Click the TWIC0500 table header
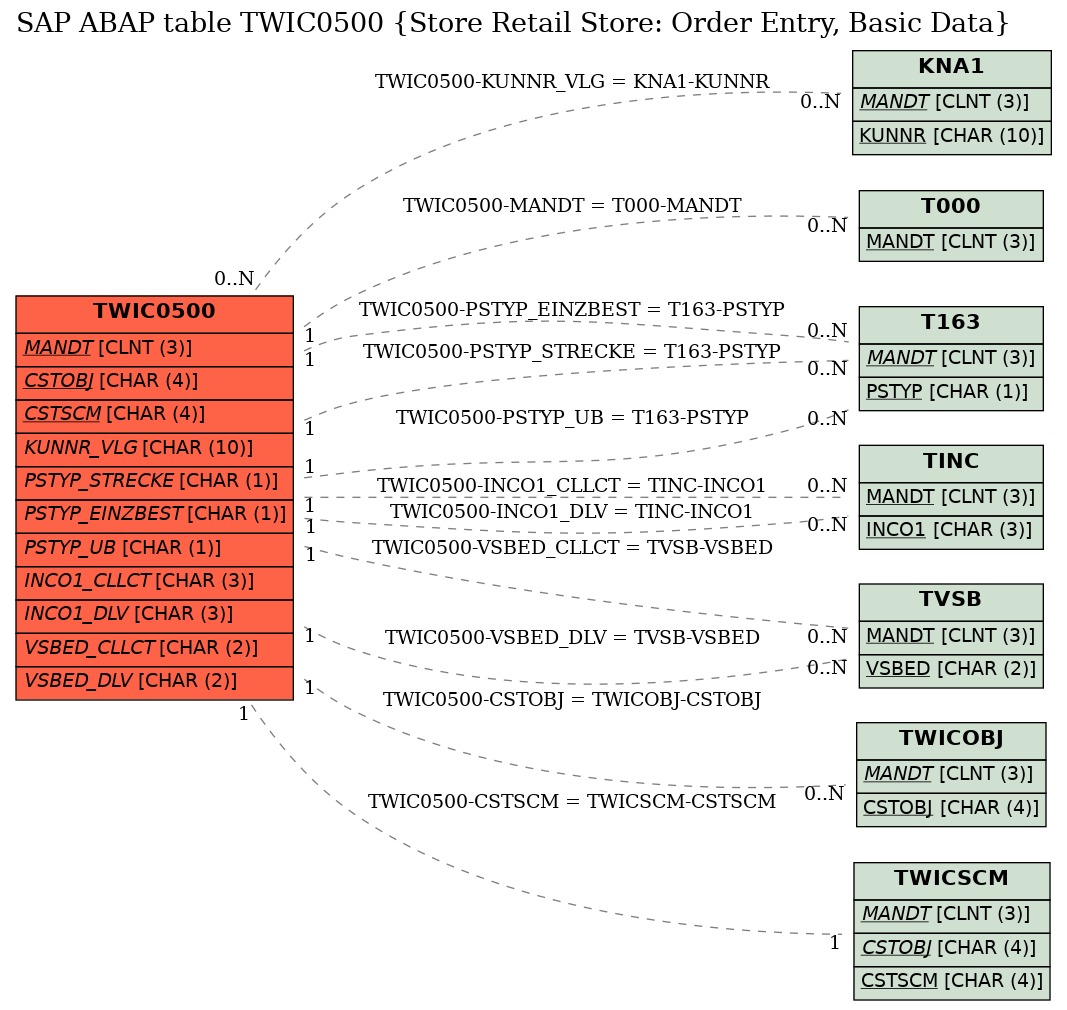 [x=154, y=312]
